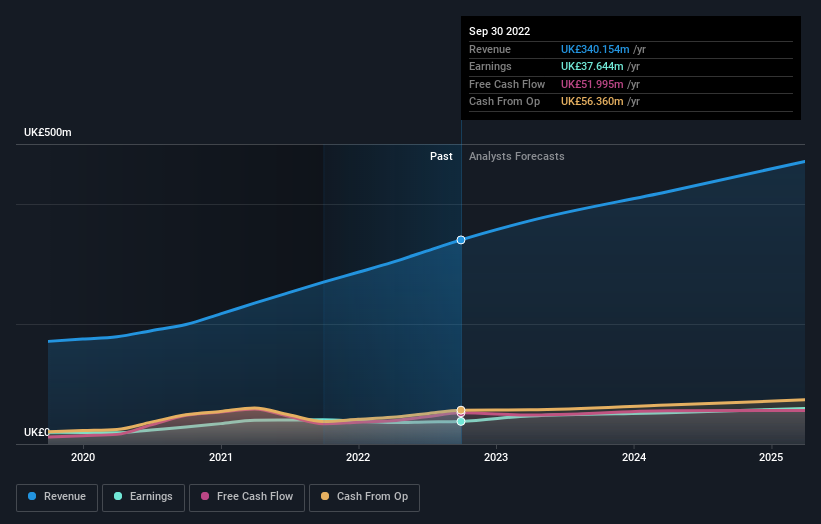821x524 pixels.
Task: Click the Sep 30 2022 tooltip date
Action: pyautogui.click(x=500, y=31)
